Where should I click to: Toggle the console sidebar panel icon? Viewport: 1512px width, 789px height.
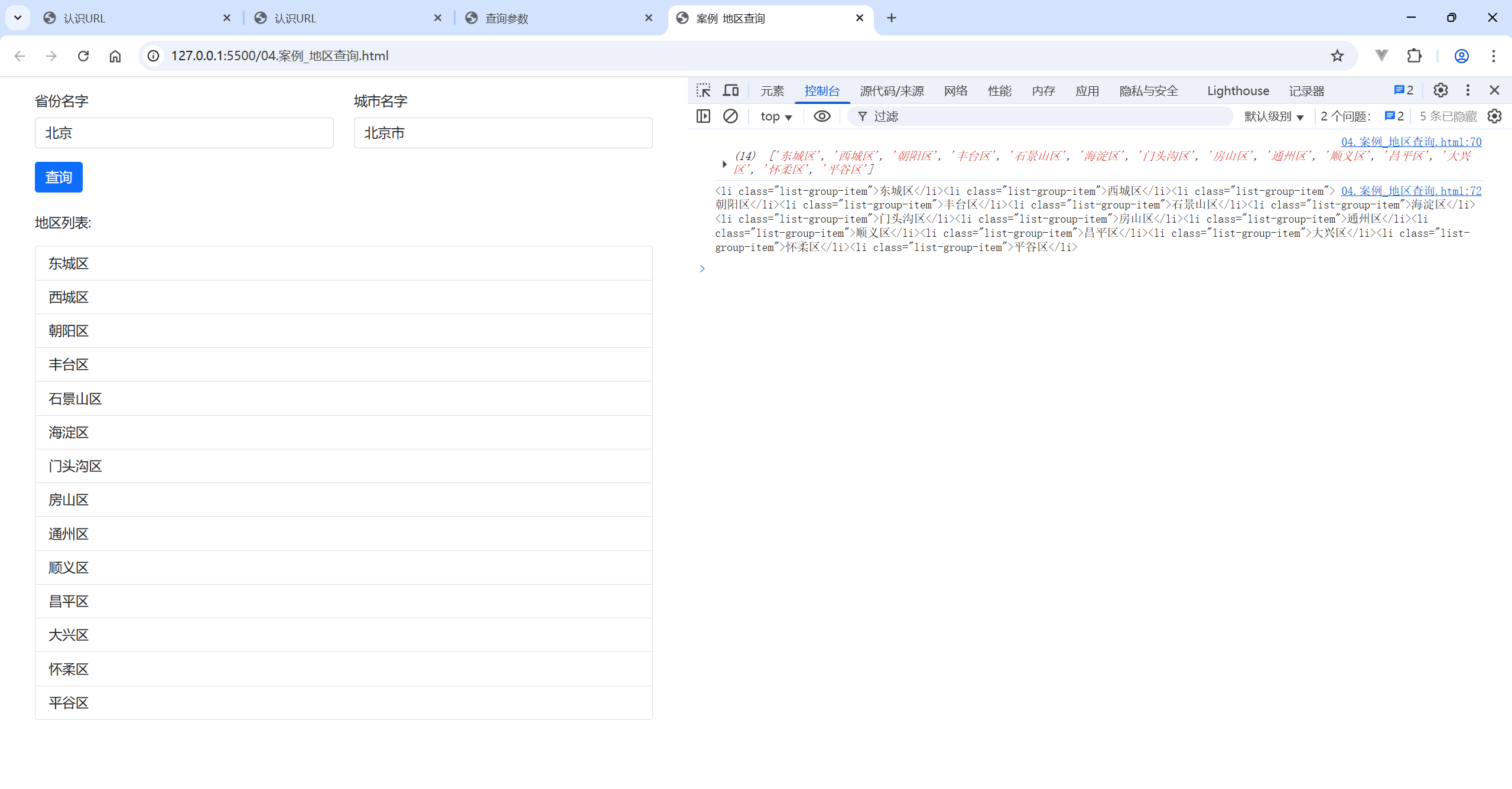(x=703, y=116)
